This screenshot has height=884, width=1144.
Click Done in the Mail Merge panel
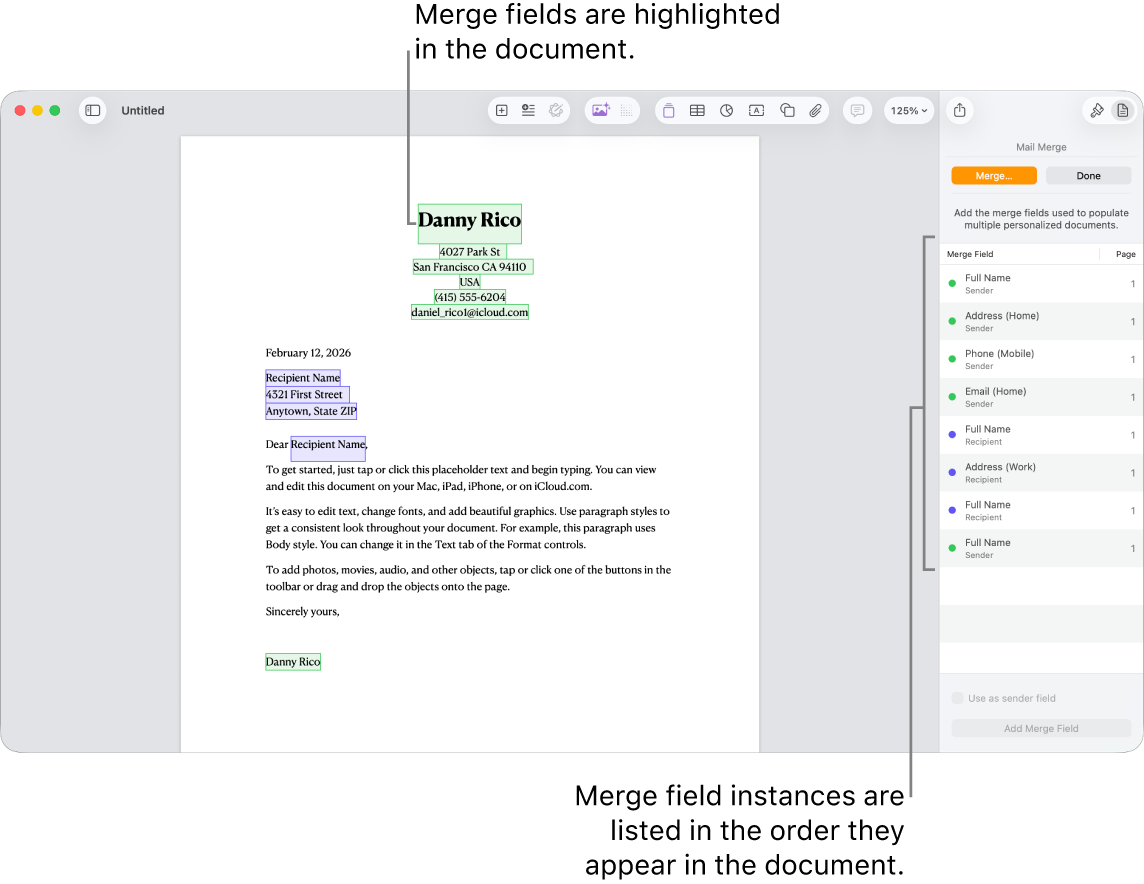coord(1088,175)
